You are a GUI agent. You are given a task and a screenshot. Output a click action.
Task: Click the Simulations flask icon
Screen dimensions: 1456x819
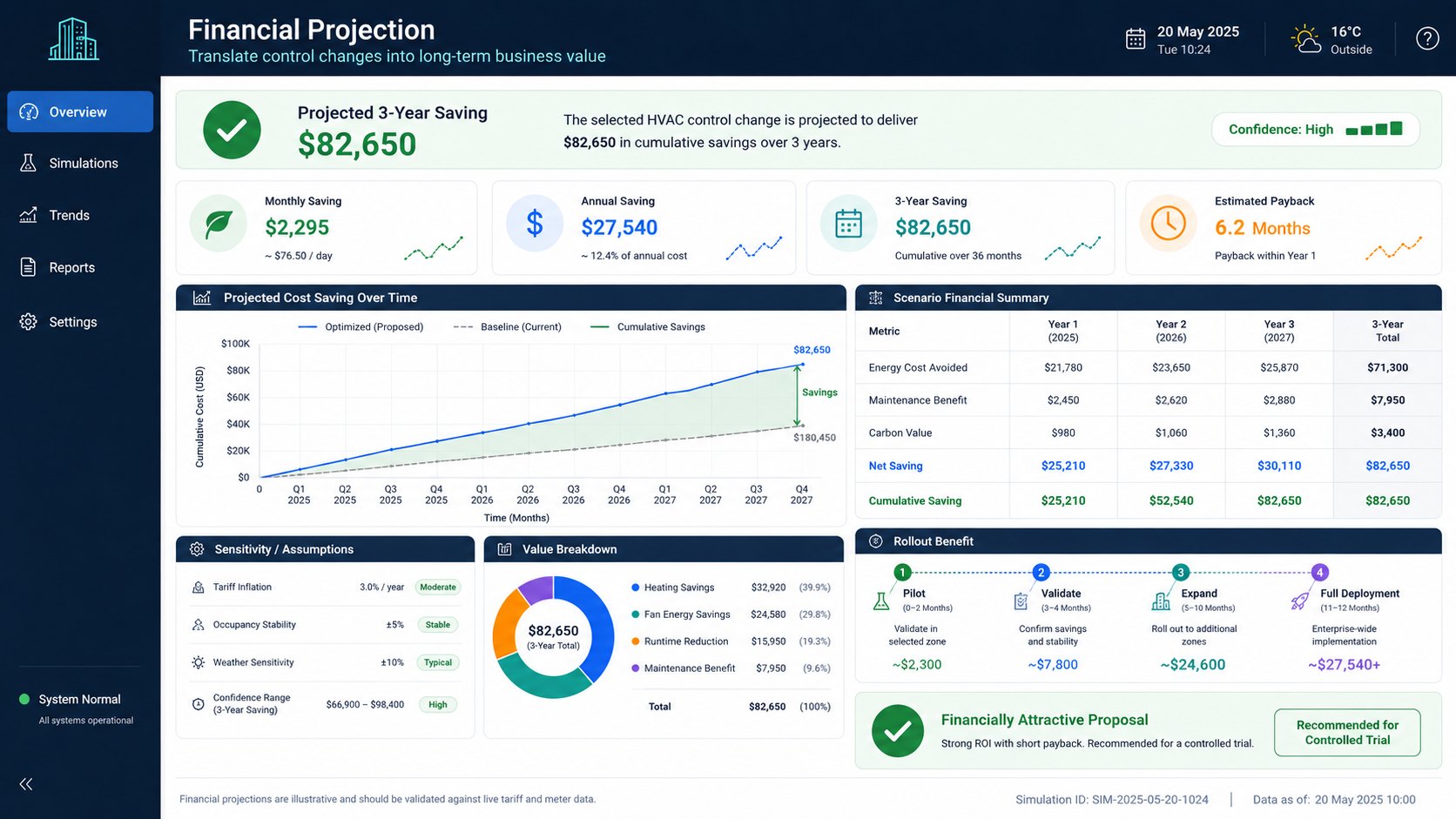29,163
